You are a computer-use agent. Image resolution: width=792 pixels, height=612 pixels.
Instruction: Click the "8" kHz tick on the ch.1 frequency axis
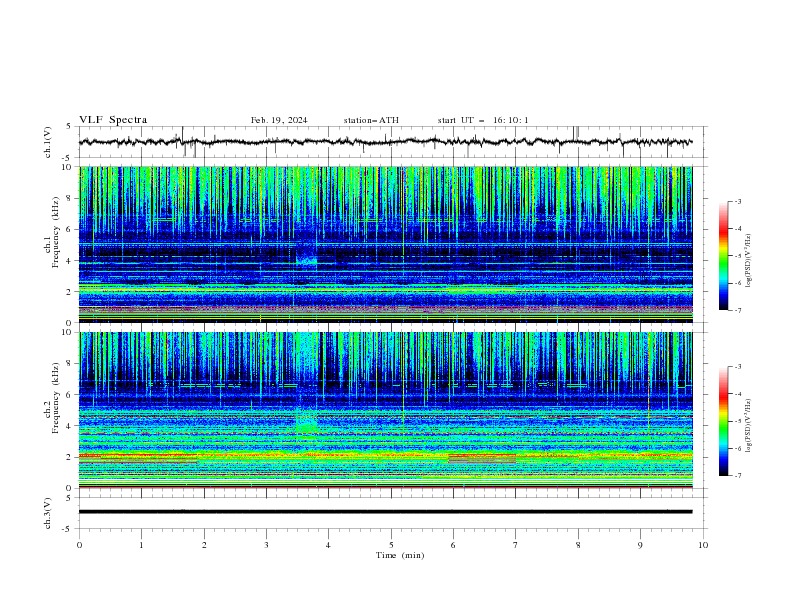[x=69, y=198]
